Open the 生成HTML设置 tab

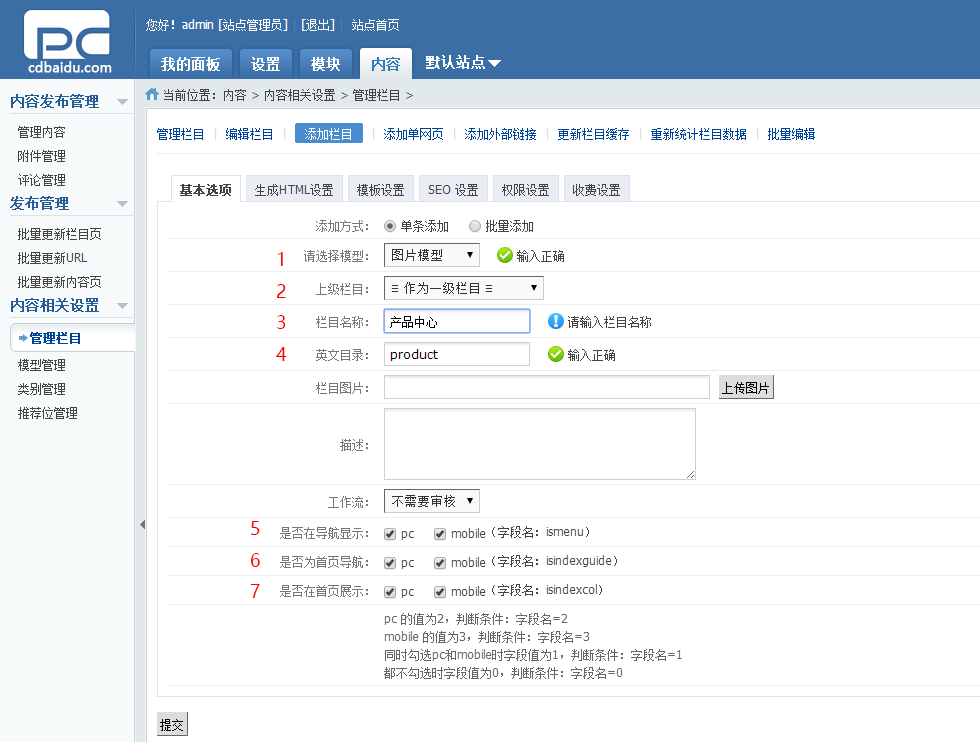click(294, 189)
